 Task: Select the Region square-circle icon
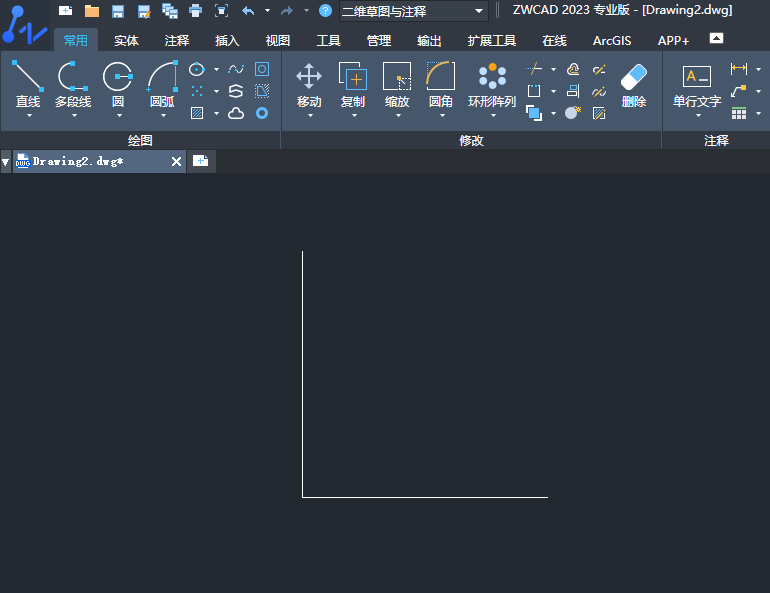pos(262,69)
